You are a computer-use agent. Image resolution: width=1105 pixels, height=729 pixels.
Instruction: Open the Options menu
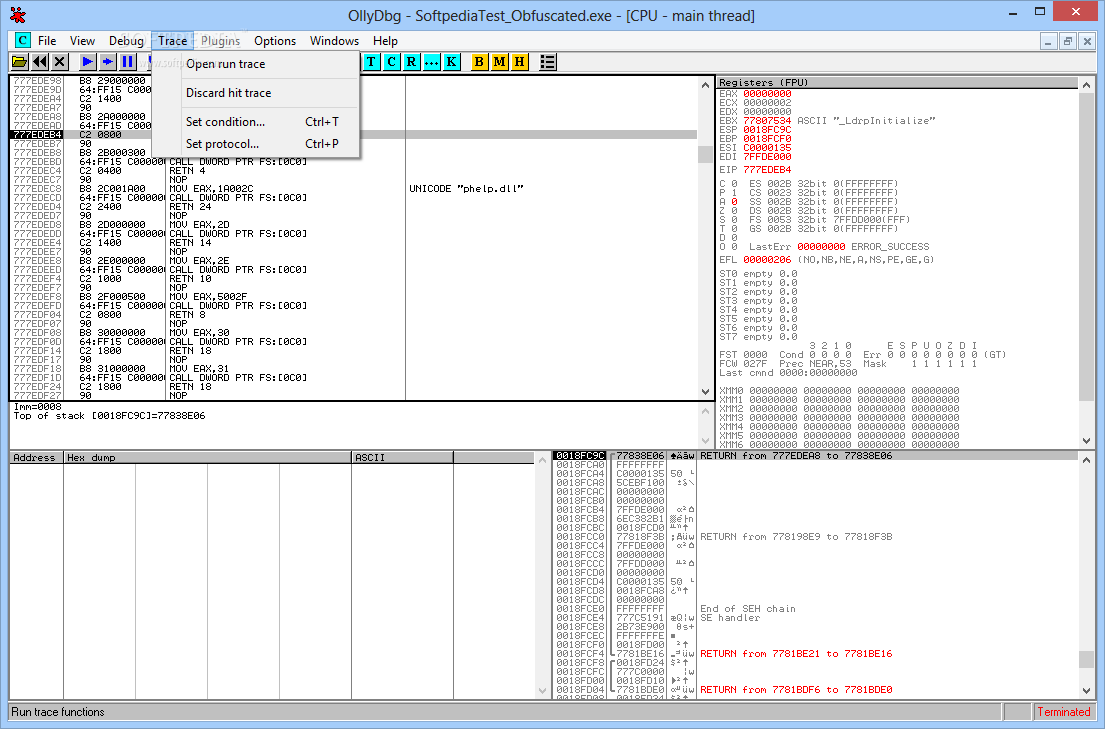(x=275, y=41)
